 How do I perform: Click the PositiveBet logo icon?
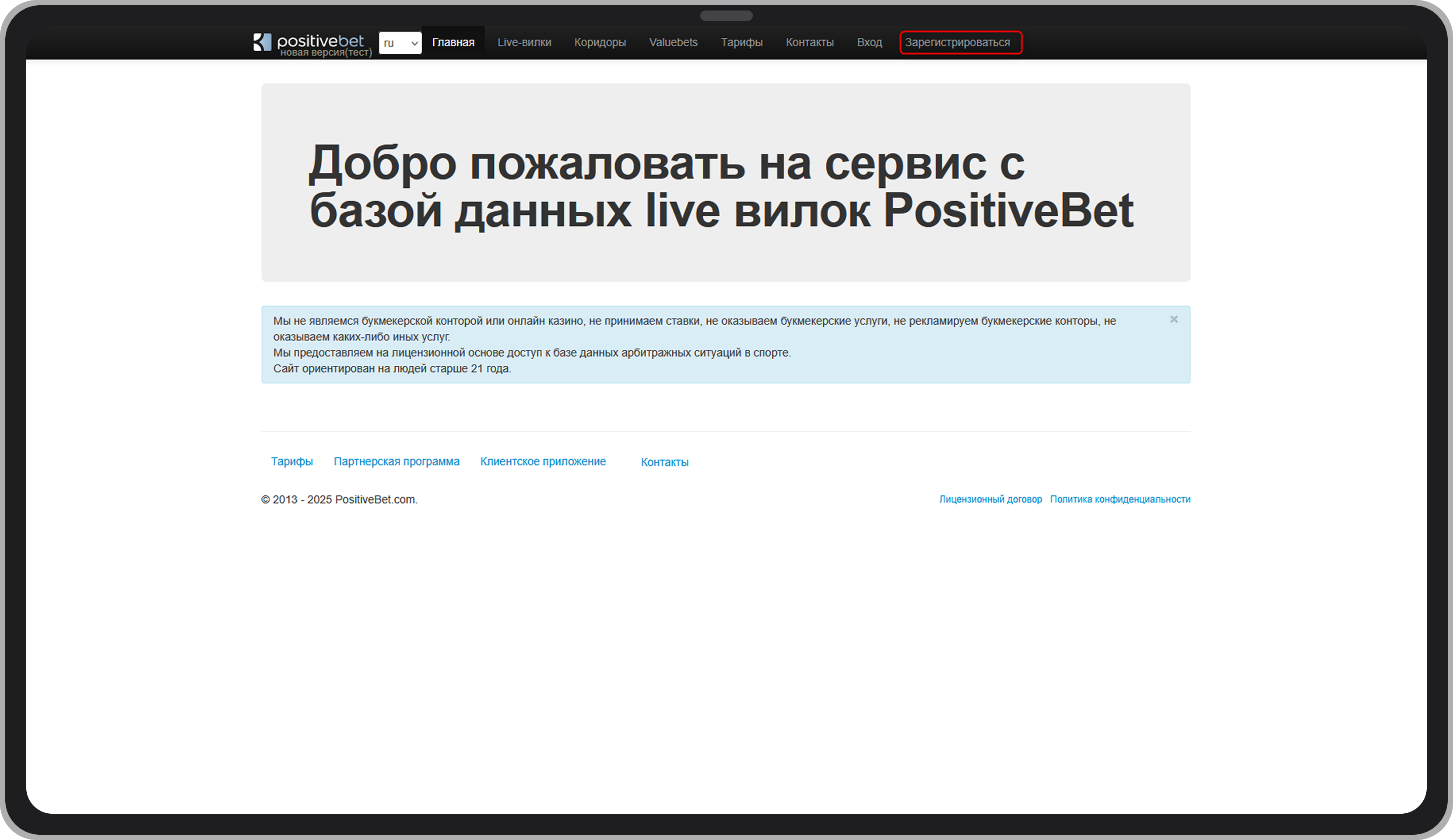pos(263,42)
